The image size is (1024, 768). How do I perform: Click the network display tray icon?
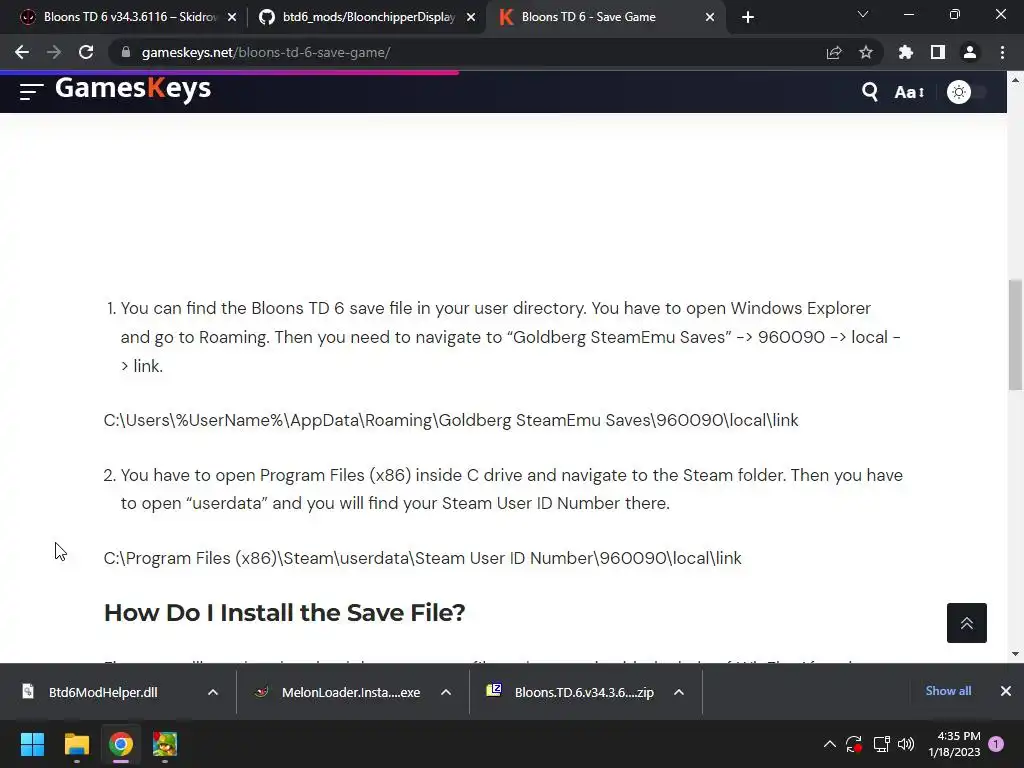[881, 744]
